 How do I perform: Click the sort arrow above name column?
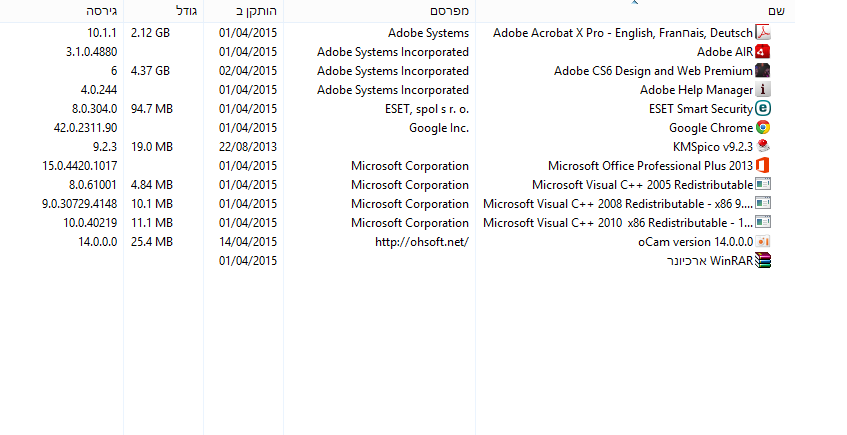click(x=635, y=2)
